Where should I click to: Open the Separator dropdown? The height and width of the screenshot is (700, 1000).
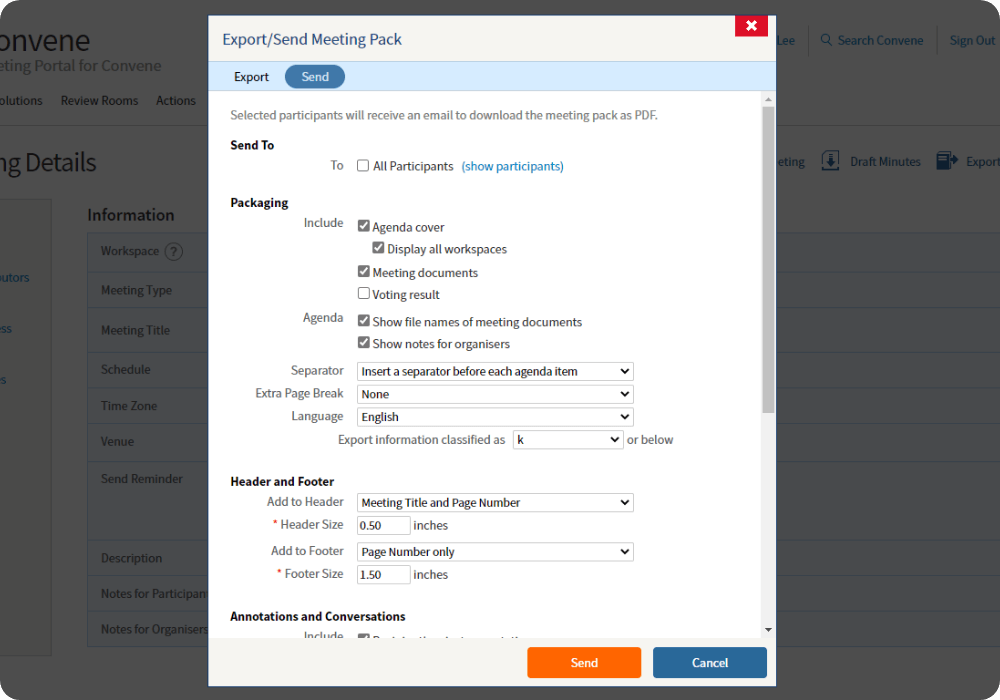coord(495,371)
